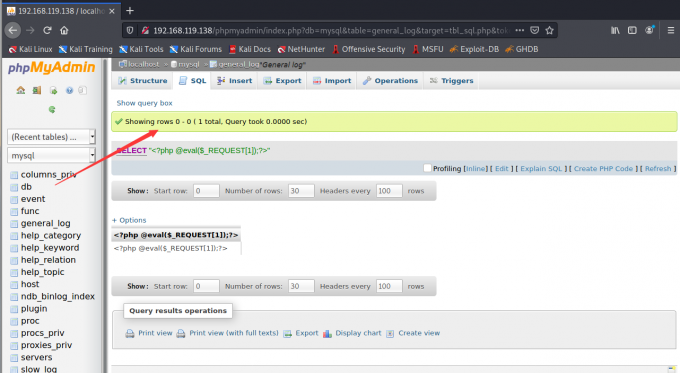Open browser home page icon

tap(64, 30)
